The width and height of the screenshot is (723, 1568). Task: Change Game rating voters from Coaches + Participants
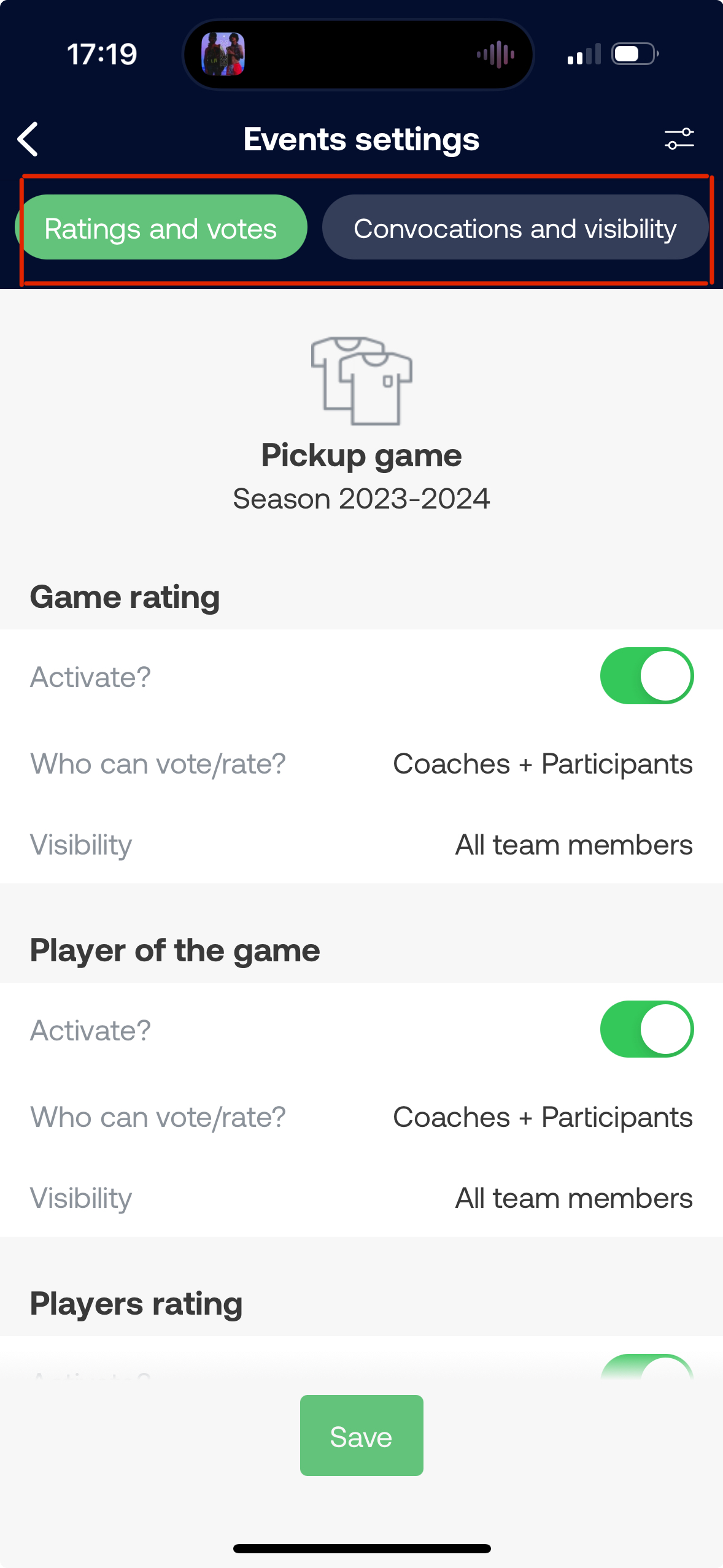[x=543, y=764]
